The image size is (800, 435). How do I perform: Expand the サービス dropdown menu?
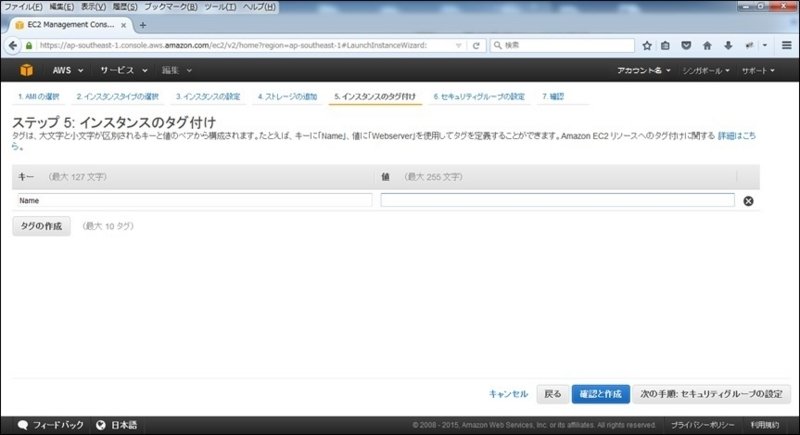[x=123, y=71]
